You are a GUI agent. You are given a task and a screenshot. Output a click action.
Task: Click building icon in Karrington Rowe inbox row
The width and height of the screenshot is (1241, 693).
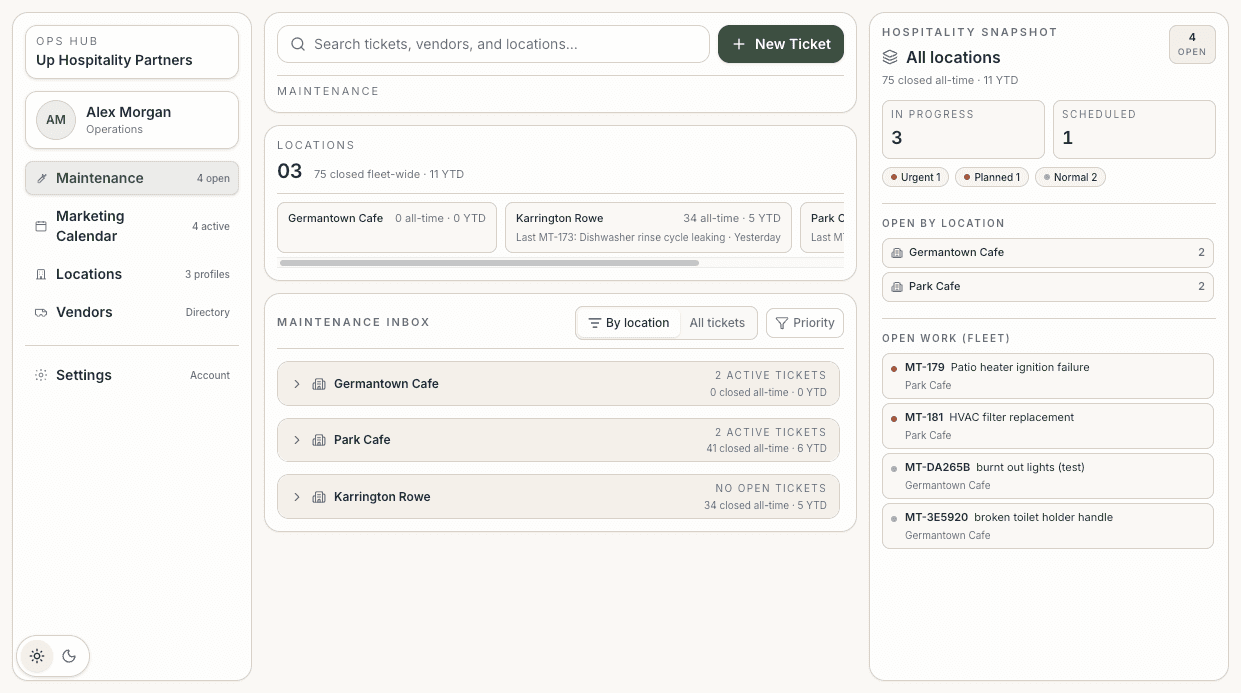tap(319, 497)
